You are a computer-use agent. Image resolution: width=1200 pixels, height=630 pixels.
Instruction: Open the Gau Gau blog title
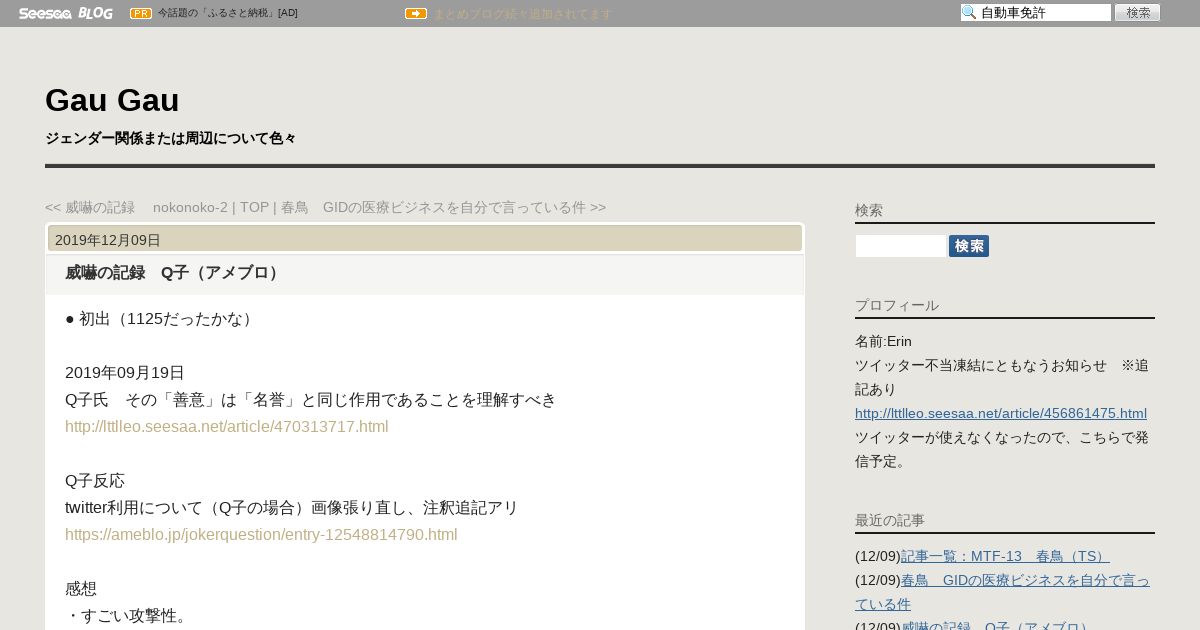(112, 100)
